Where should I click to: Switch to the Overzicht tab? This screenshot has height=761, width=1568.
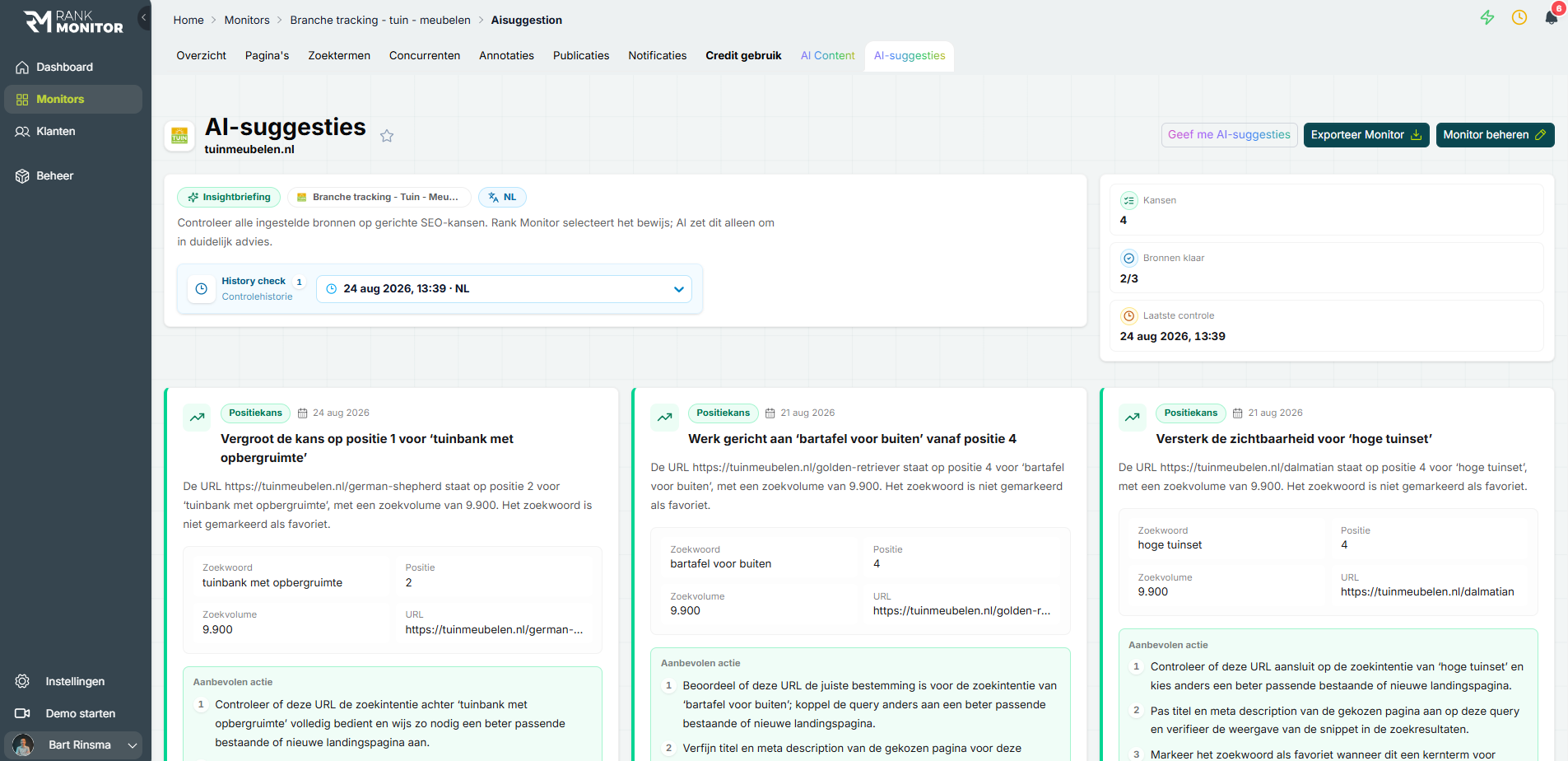[201, 55]
